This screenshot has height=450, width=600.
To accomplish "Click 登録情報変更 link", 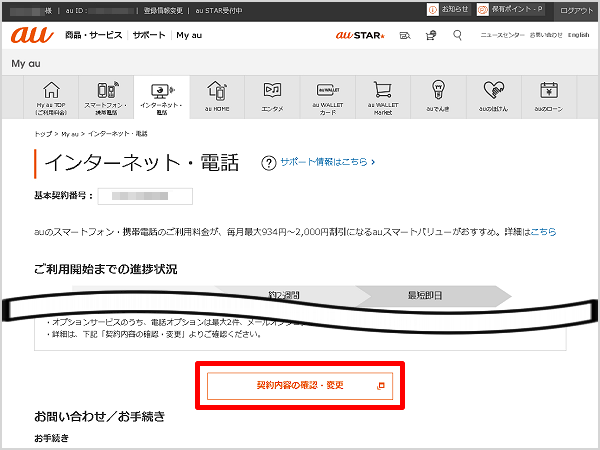I will pyautogui.click(x=163, y=11).
